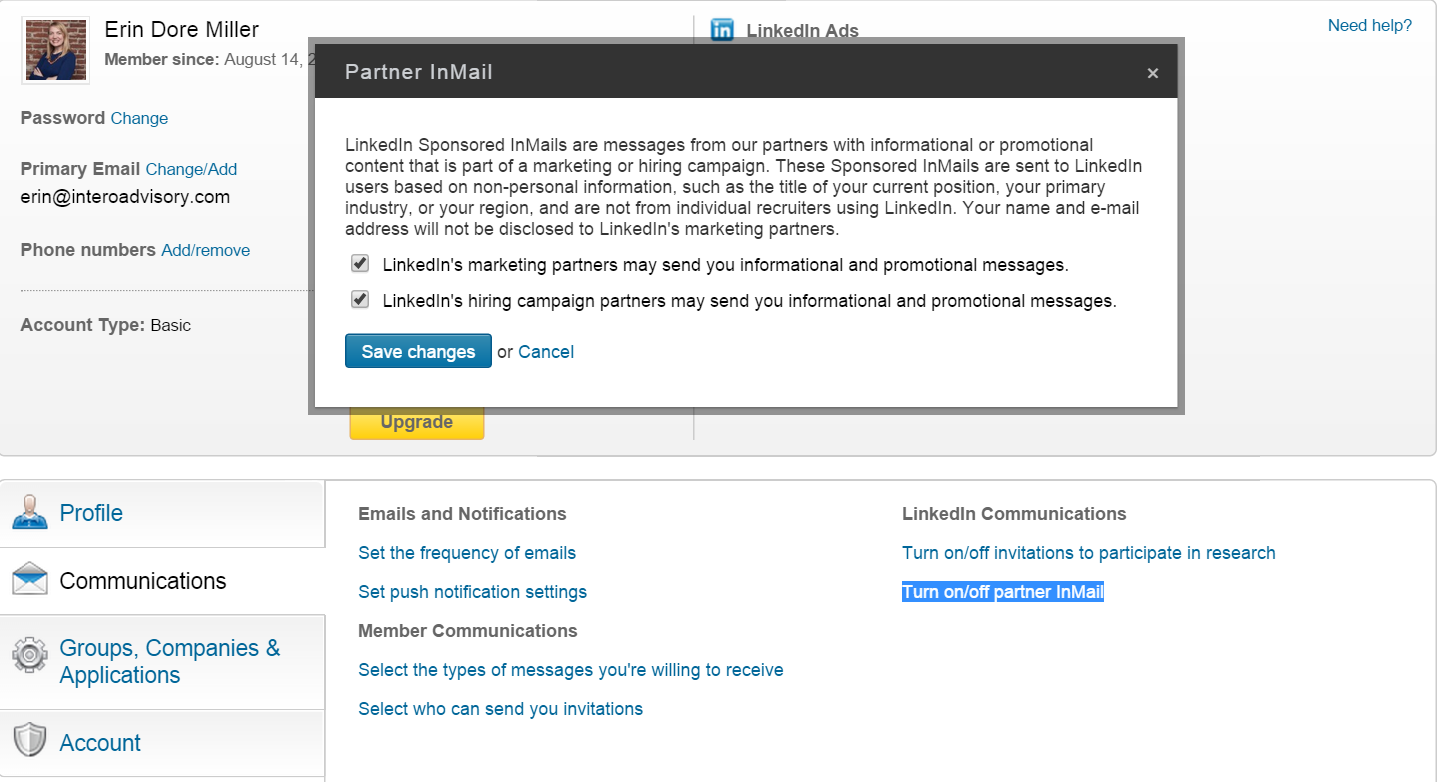Click the Groups, Companies gear icon
This screenshot has width=1452, height=782.
[30, 655]
